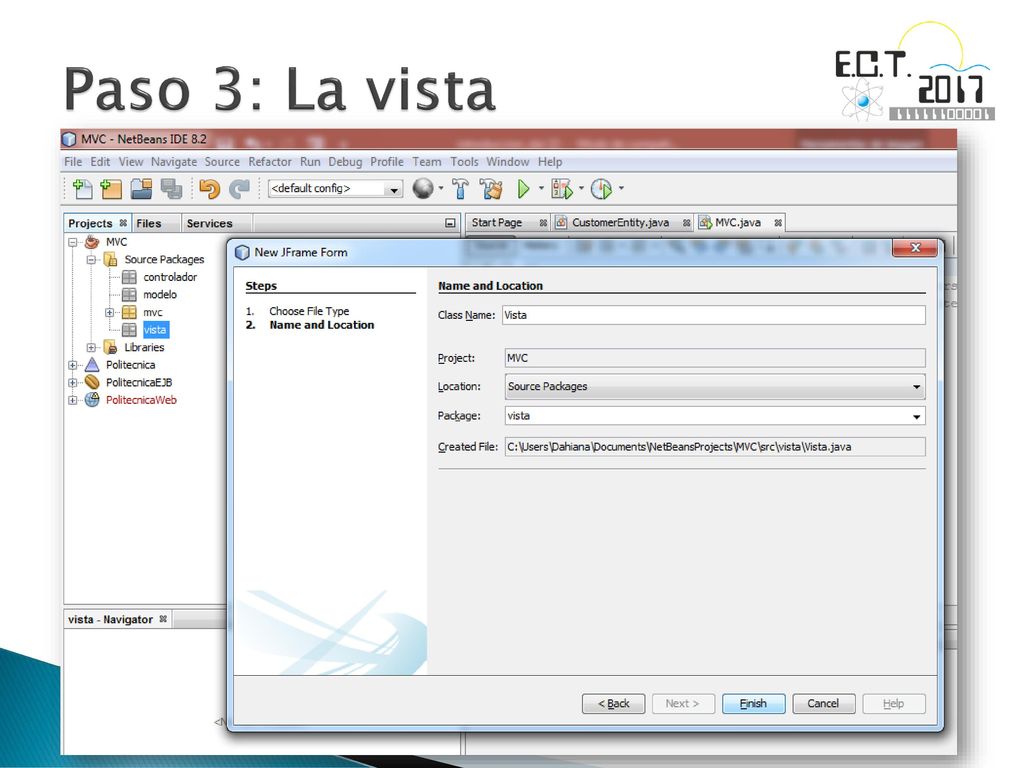The width and height of the screenshot is (1024, 768).
Task: Close the Start Page editor tab
Action: click(x=543, y=223)
